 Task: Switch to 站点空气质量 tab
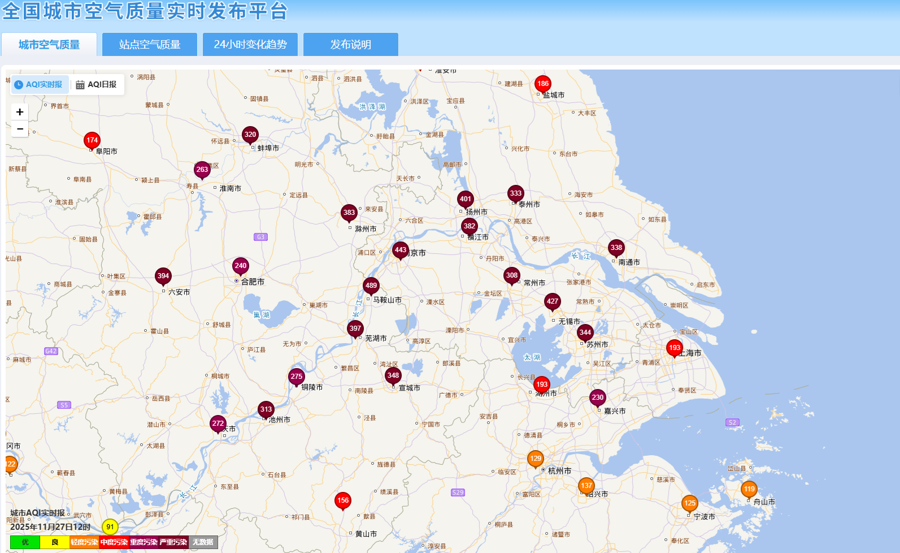coord(150,45)
